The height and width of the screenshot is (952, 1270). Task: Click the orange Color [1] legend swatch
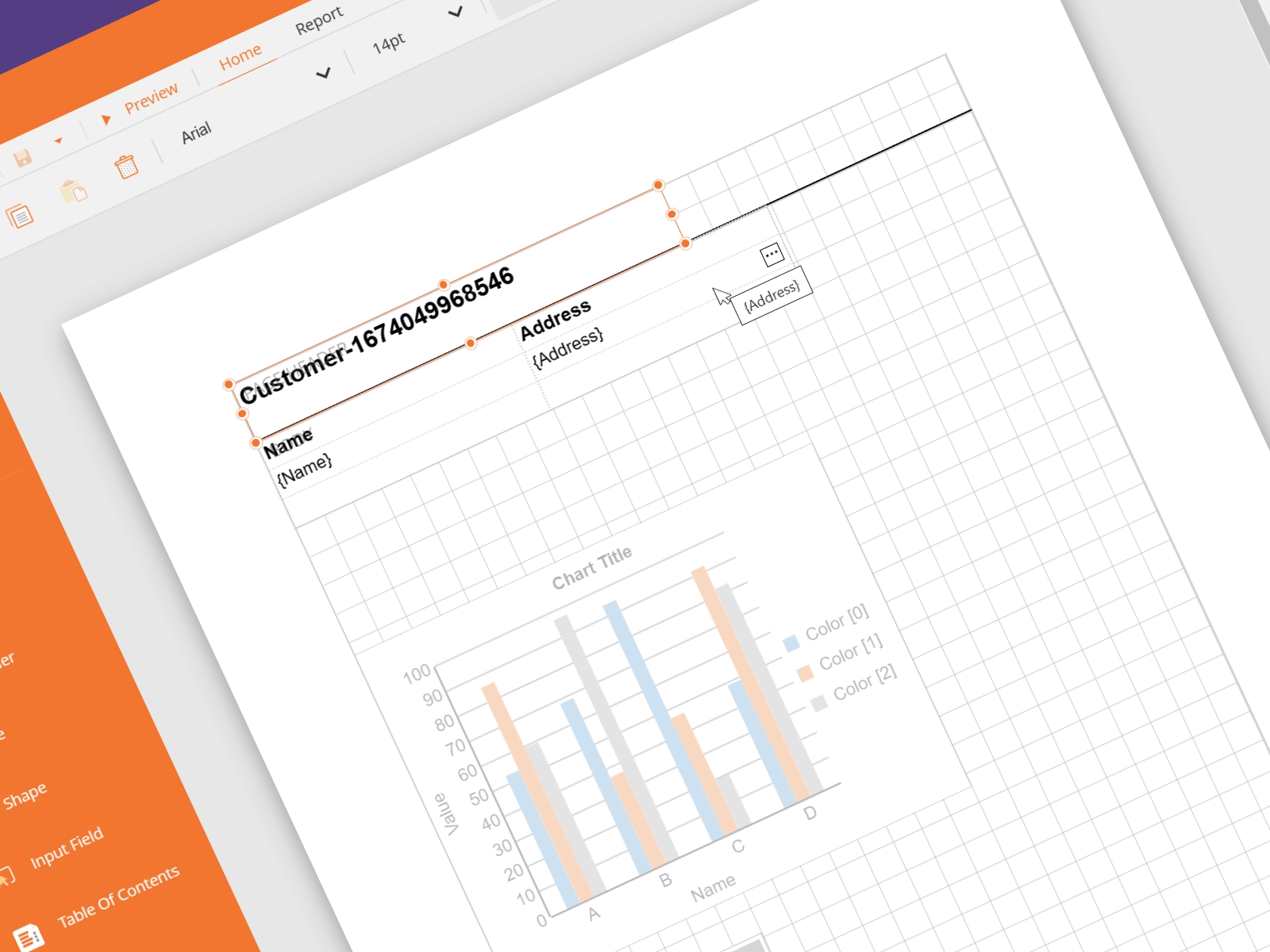[x=805, y=673]
